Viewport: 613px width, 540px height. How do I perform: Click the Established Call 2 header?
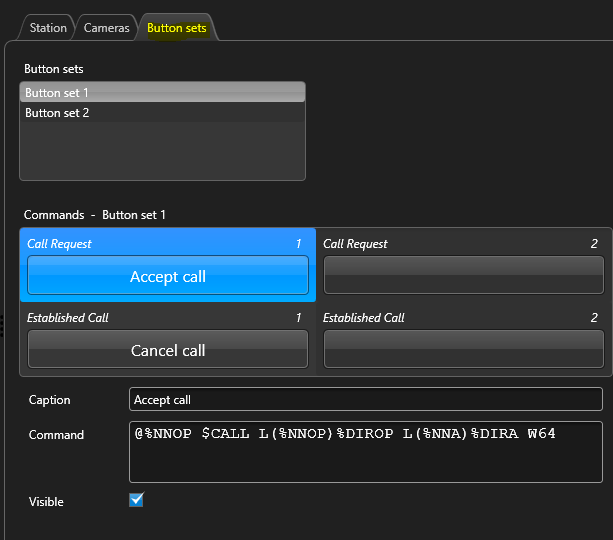(x=364, y=318)
